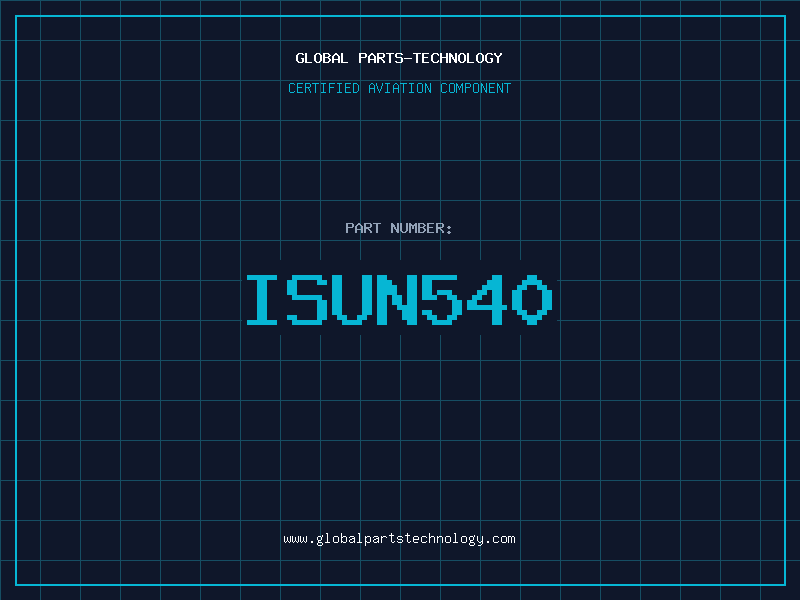The image size is (800, 600).
Task: Select the CERTIFIED AVIATION COMPONENT subtitle
Action: click(399, 88)
